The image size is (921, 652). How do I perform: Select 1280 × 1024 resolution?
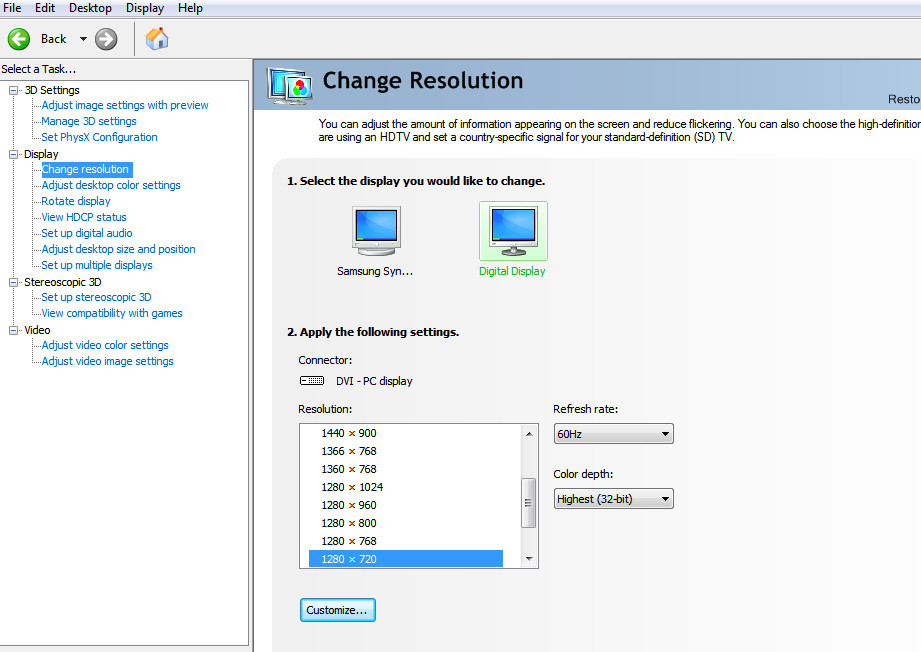click(352, 487)
